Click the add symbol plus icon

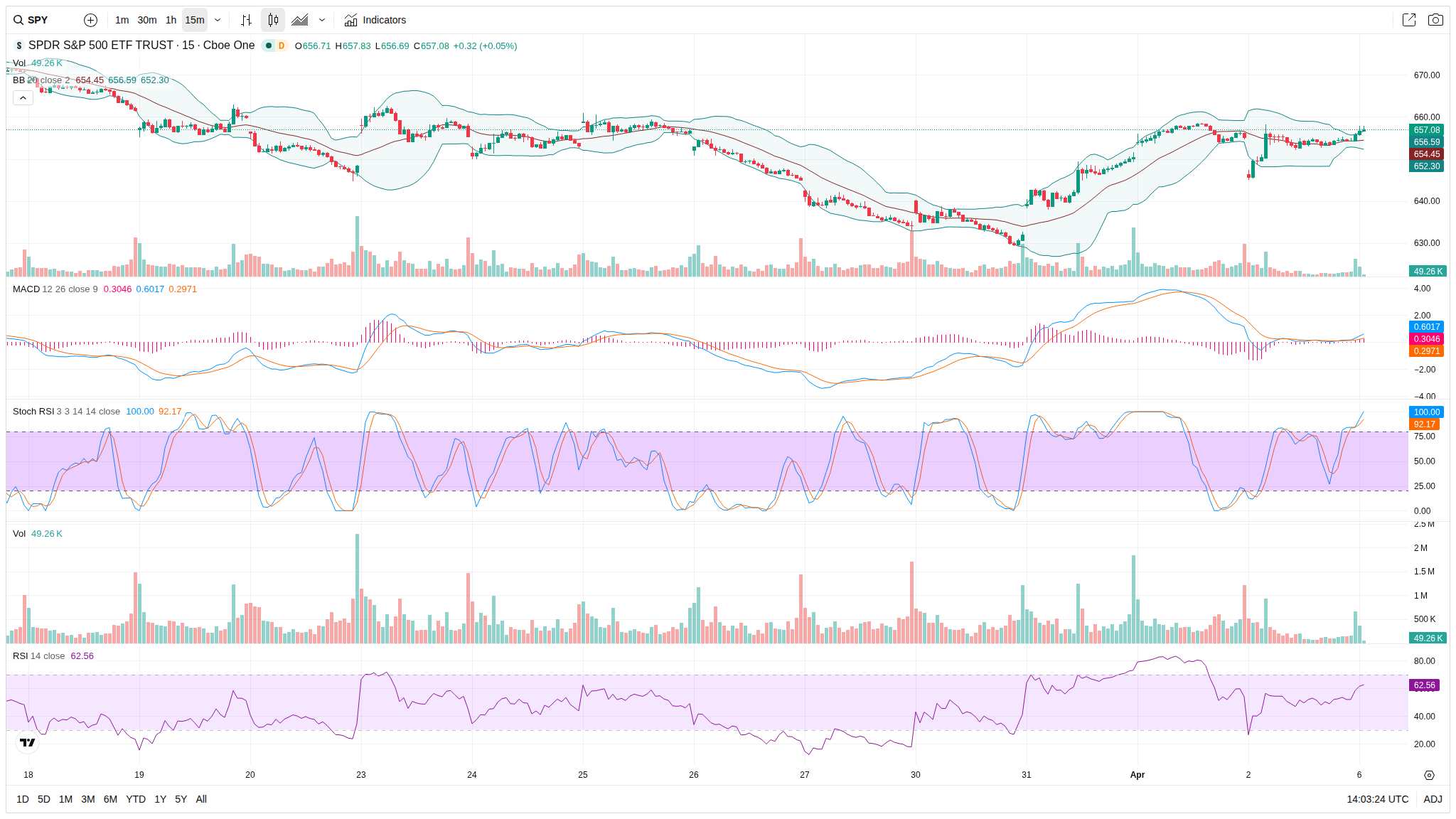90,20
